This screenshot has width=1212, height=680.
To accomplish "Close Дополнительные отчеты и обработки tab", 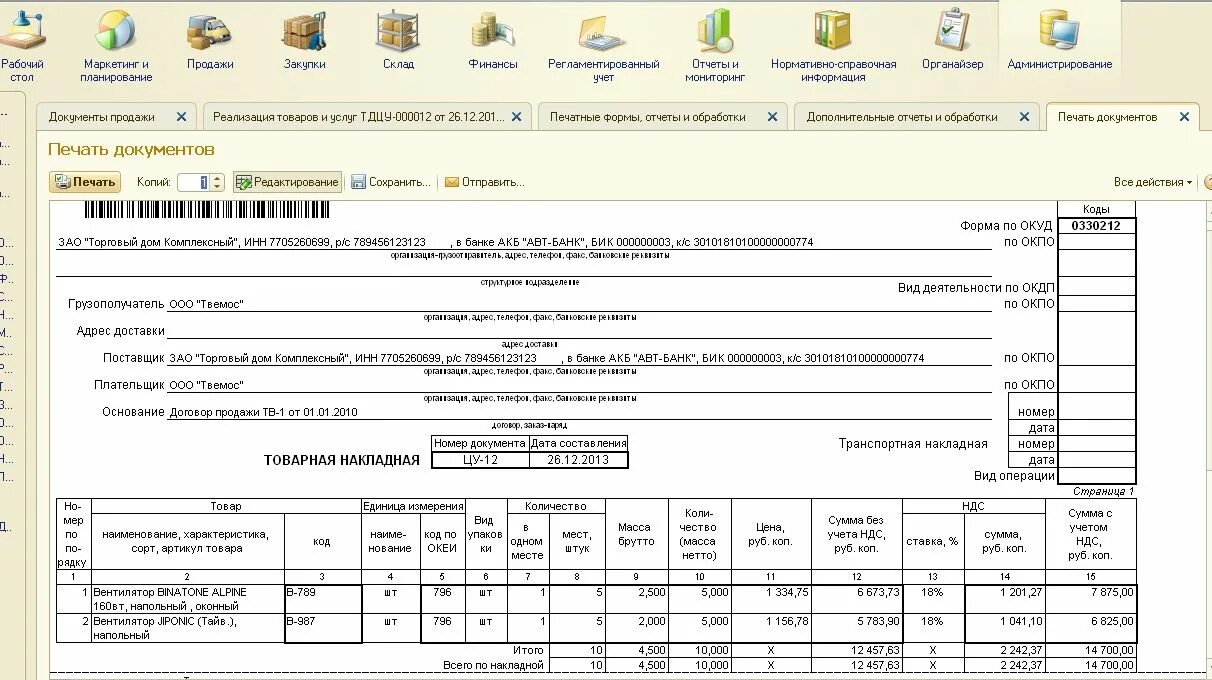I will [x=1025, y=117].
